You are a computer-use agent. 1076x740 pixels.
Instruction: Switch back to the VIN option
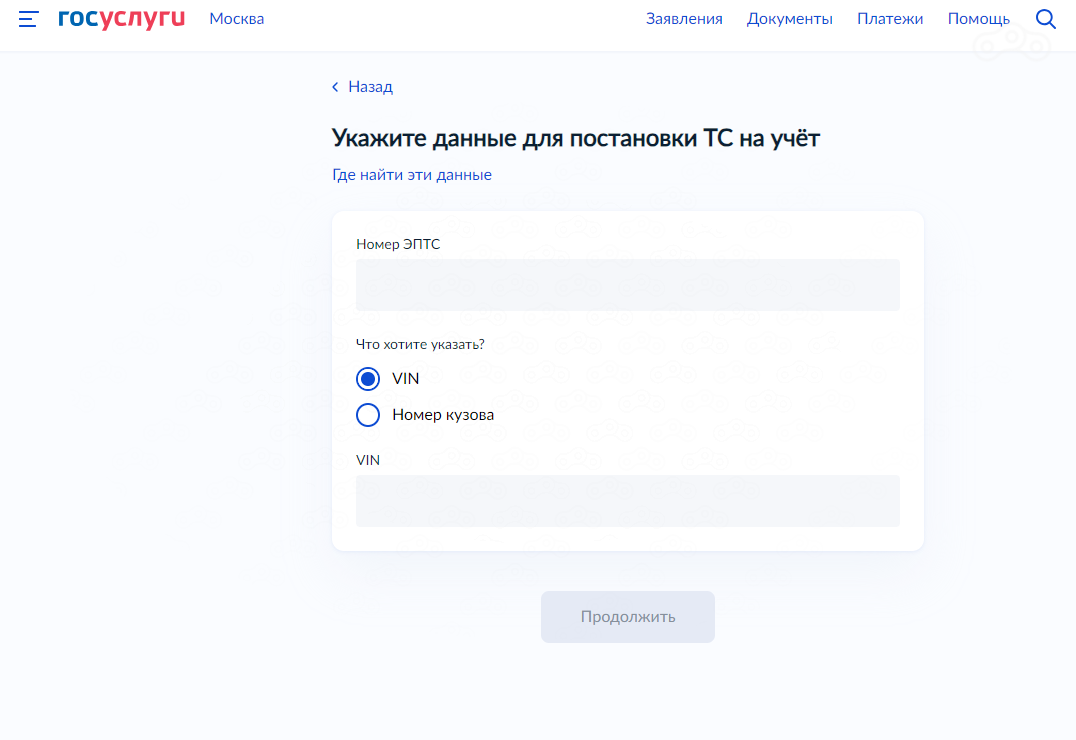367,379
